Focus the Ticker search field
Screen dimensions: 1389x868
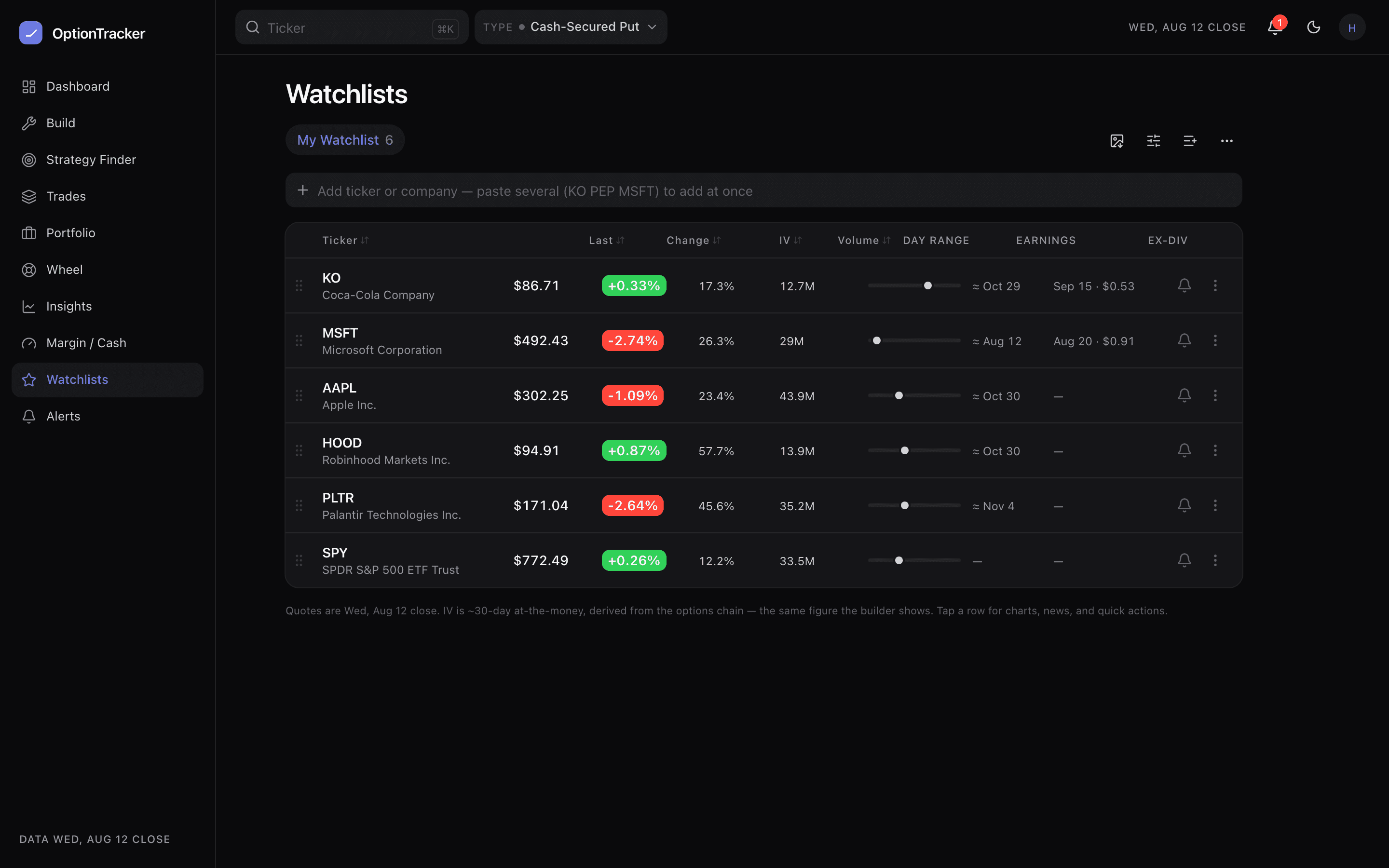click(x=352, y=27)
